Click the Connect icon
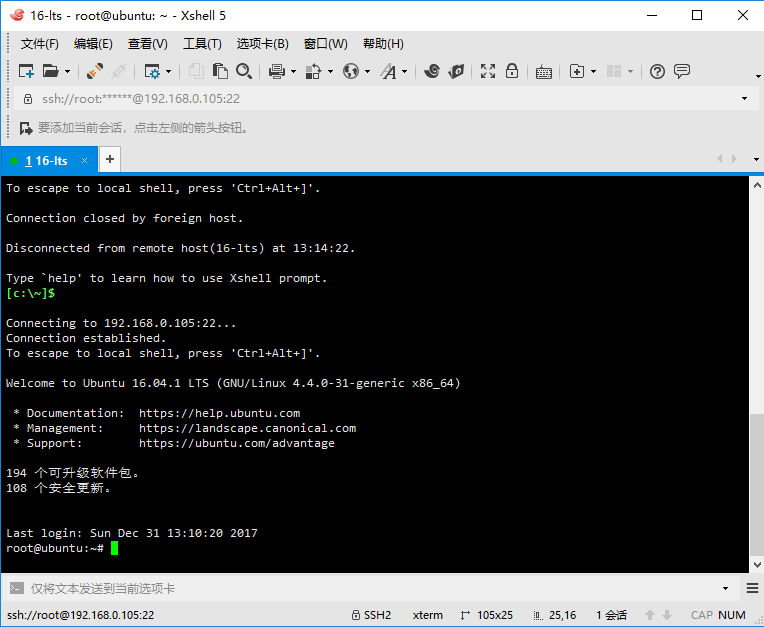 click(95, 71)
